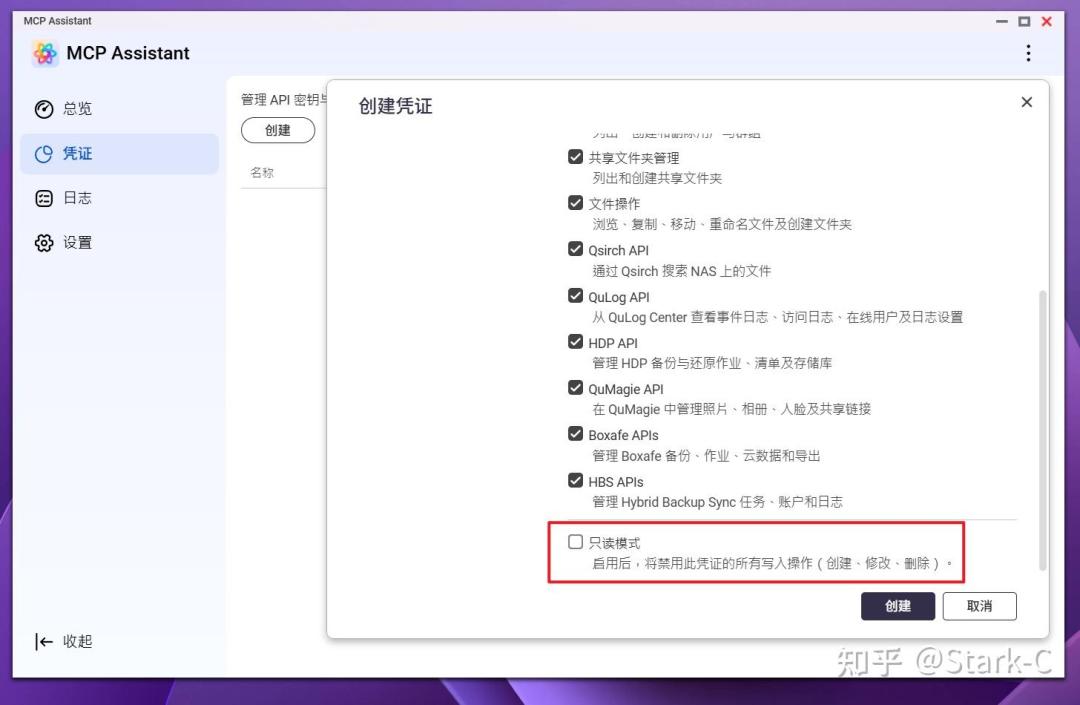Click the 管理 Hybrid Backup Sync description
The height and width of the screenshot is (705, 1080).
click(x=717, y=502)
